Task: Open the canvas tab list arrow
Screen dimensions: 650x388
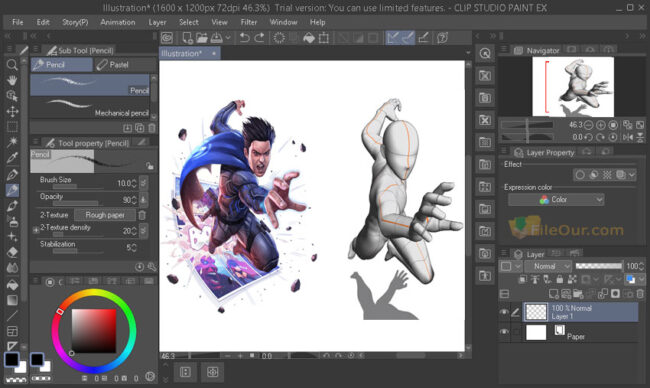Action: tap(468, 53)
